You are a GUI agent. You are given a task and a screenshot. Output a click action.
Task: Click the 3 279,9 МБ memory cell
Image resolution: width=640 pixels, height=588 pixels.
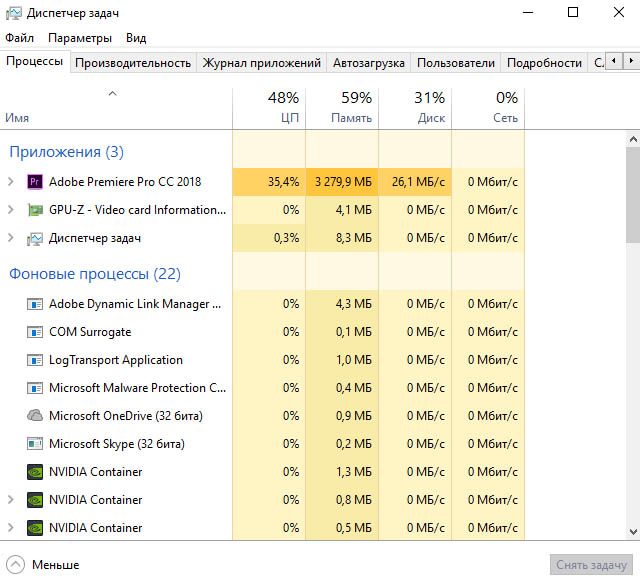(x=342, y=182)
